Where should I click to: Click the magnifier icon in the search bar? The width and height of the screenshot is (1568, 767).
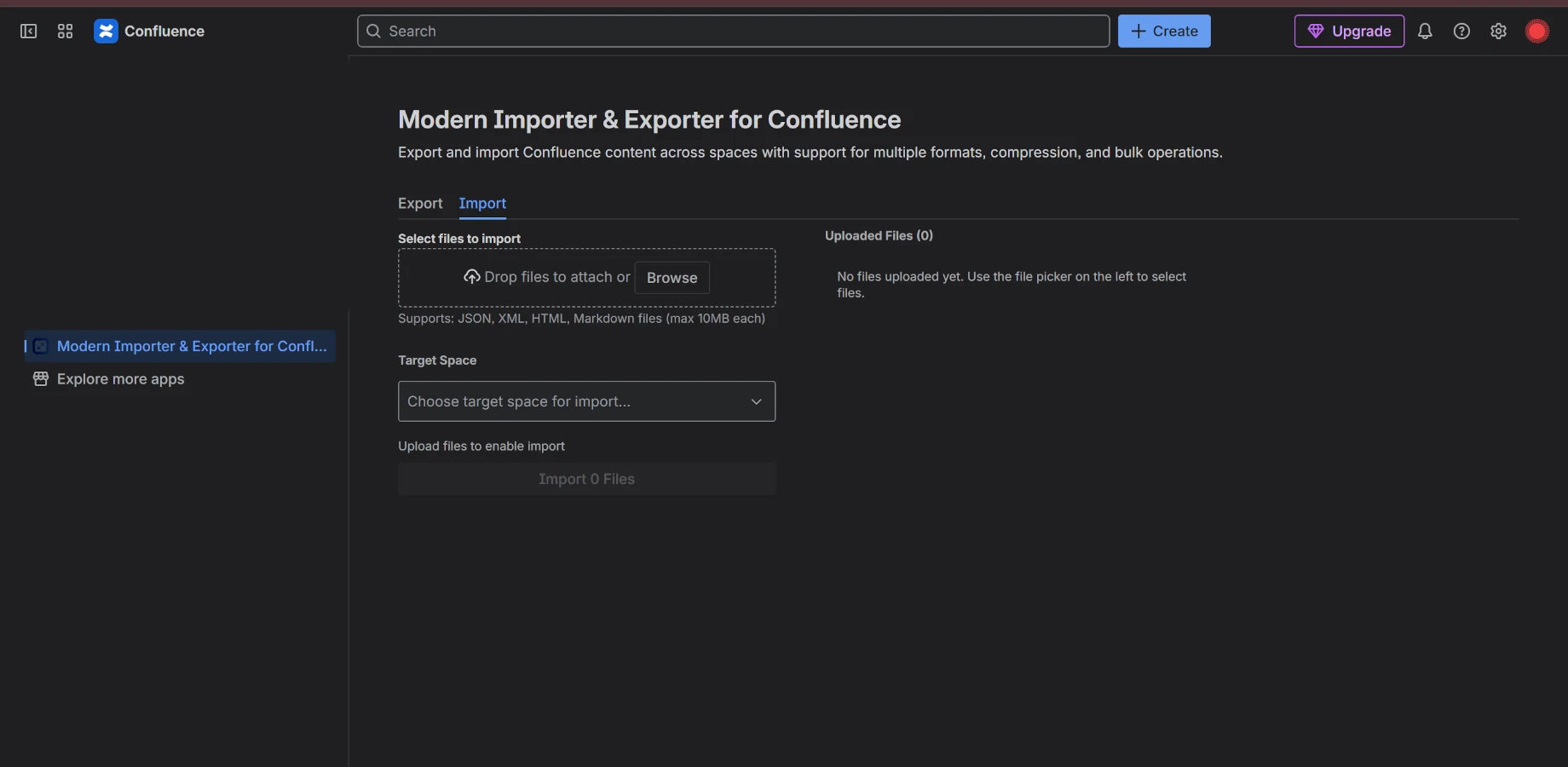click(x=373, y=32)
